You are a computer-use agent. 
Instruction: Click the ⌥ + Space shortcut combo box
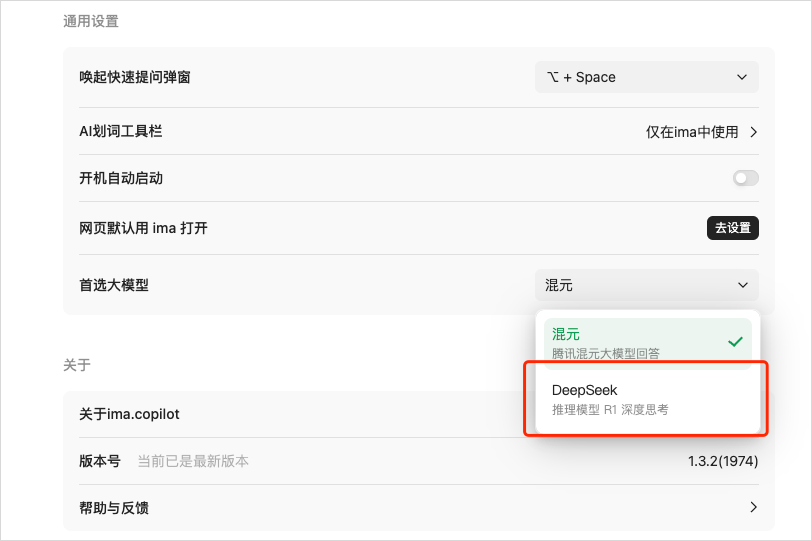(x=647, y=77)
